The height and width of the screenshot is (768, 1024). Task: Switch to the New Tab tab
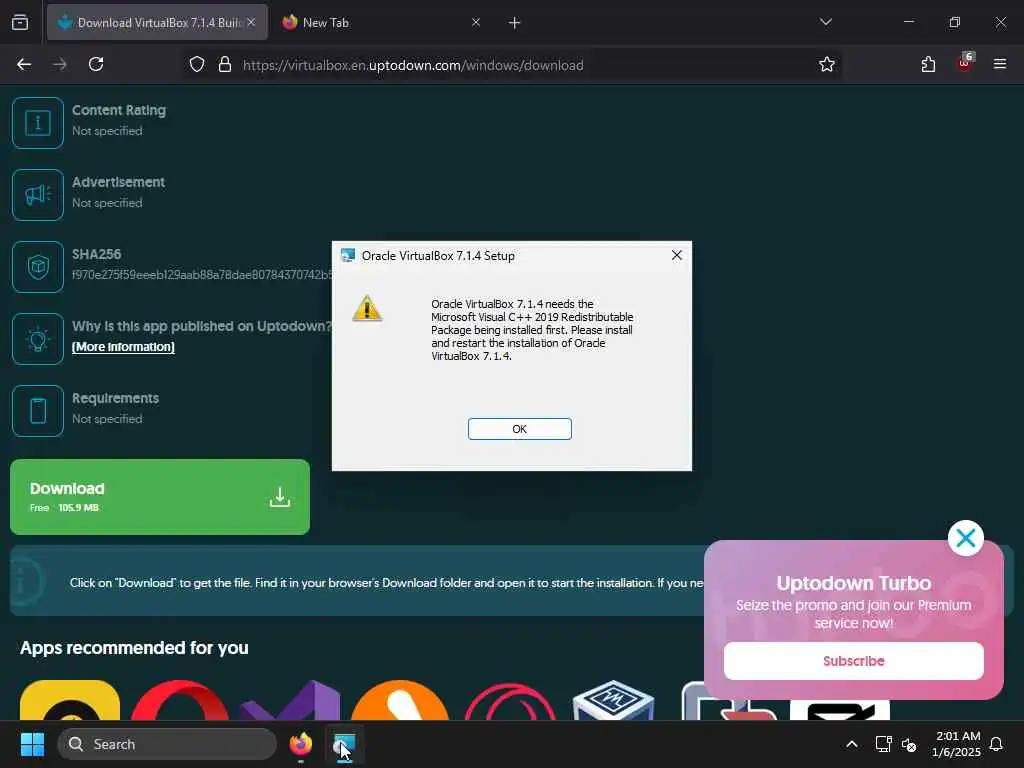click(x=379, y=22)
